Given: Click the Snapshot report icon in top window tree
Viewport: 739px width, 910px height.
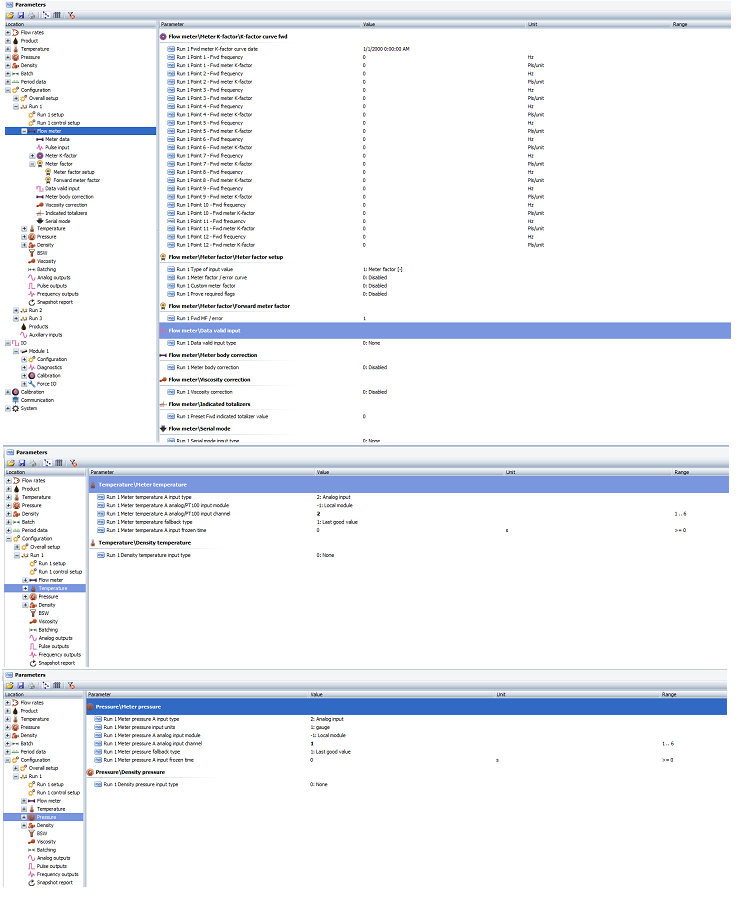Looking at the screenshot, I should pyautogui.click(x=32, y=302).
